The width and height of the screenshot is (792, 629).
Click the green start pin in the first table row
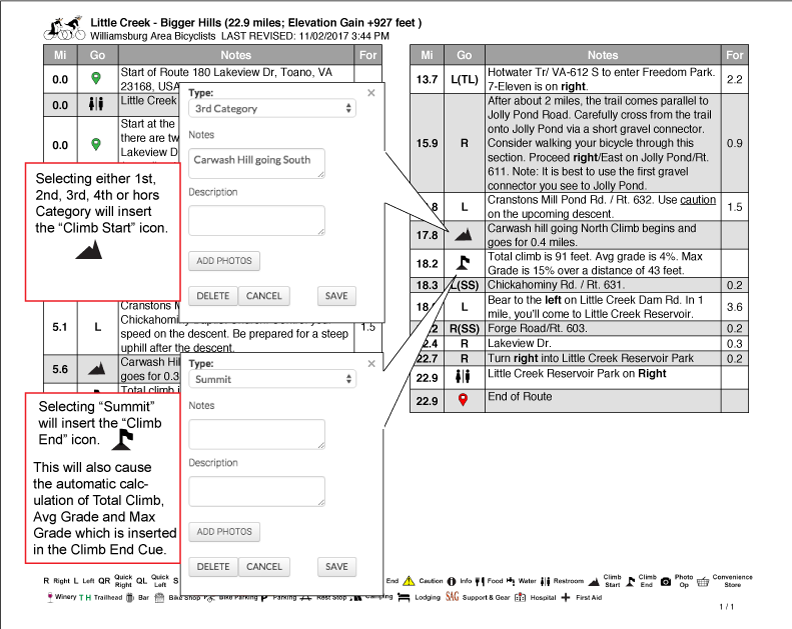tap(95, 77)
